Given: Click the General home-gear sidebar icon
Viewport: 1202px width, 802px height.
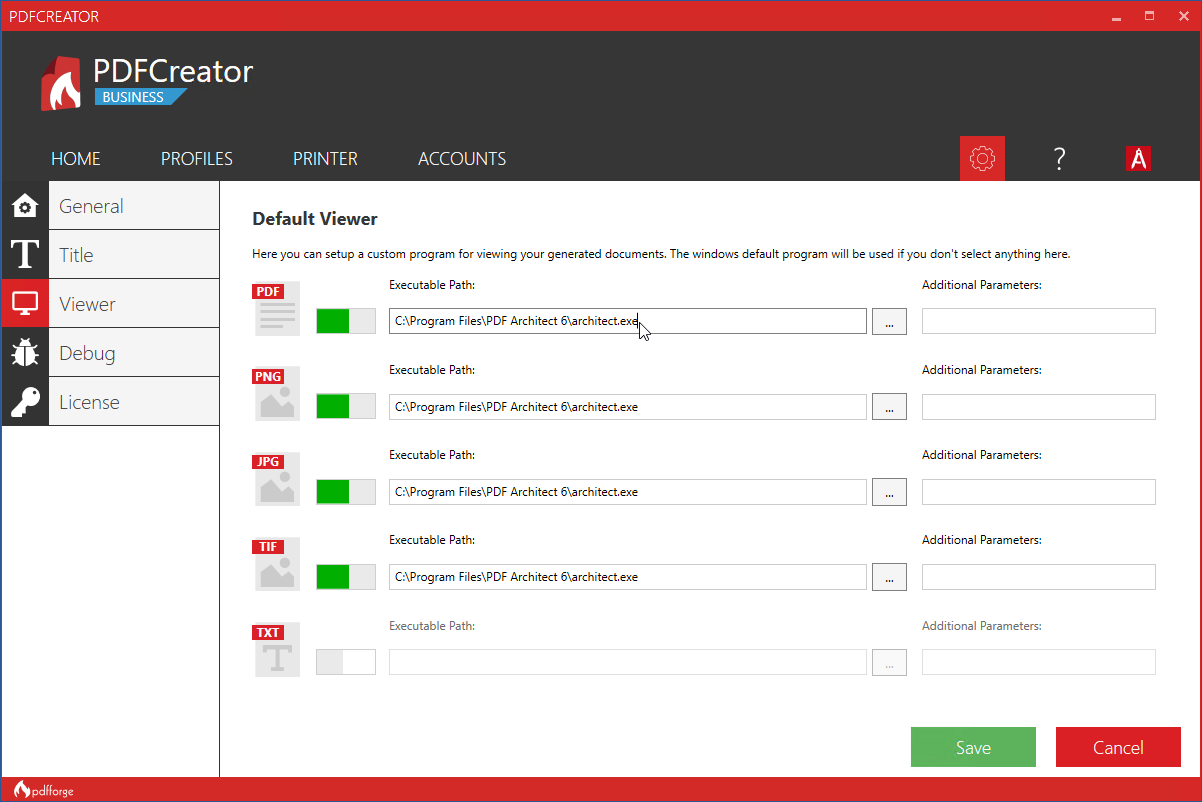Looking at the screenshot, I should 25,206.
